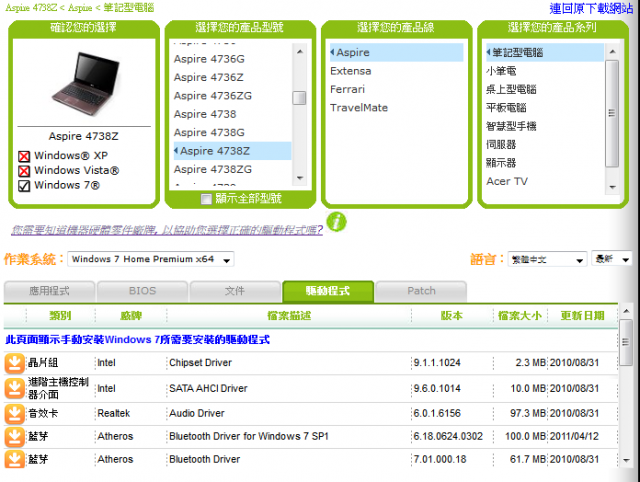Click the 版本 column header

pos(452,315)
